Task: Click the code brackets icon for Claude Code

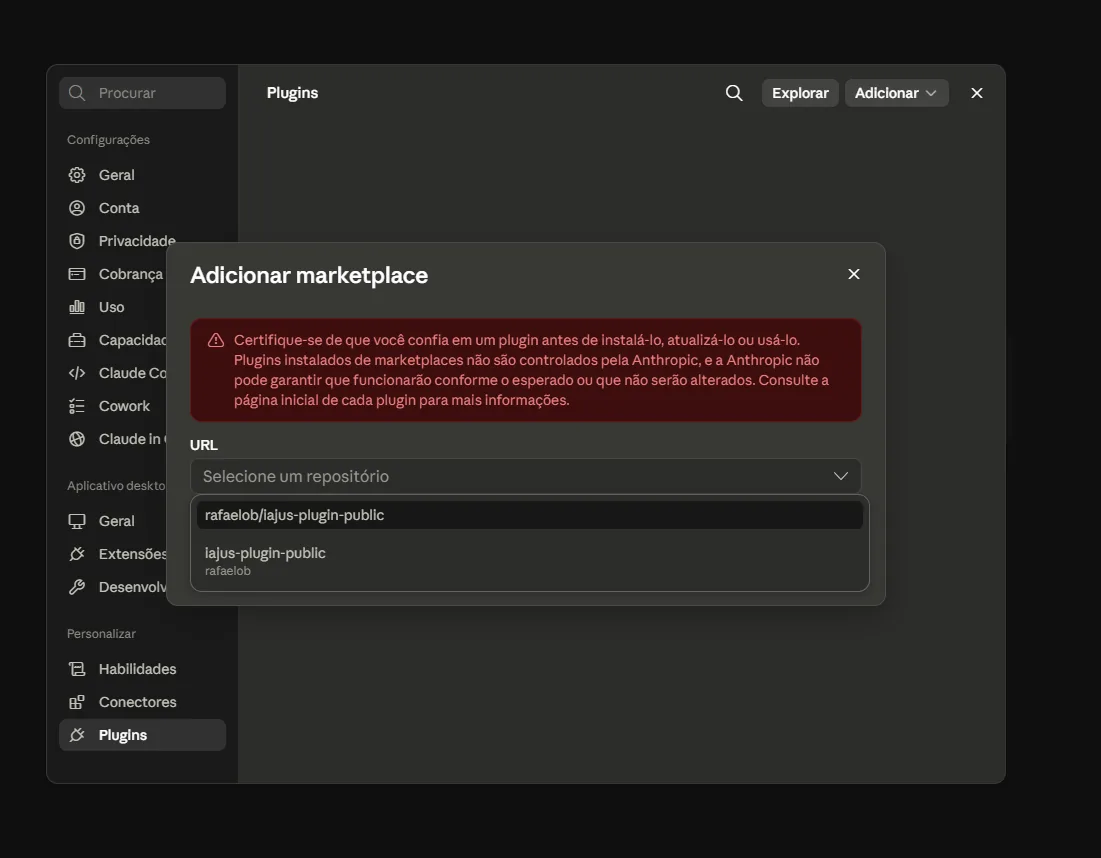Action: click(77, 373)
